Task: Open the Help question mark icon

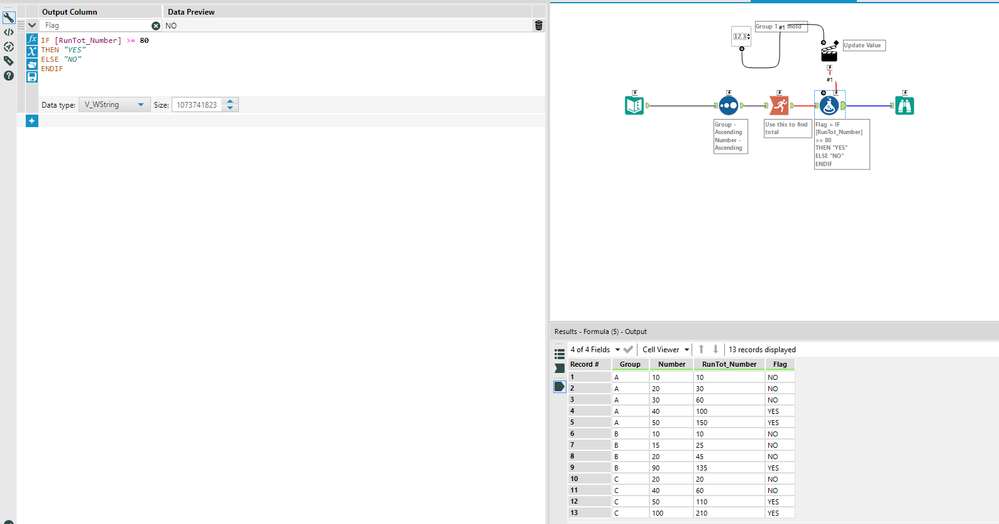Action: [x=8, y=75]
